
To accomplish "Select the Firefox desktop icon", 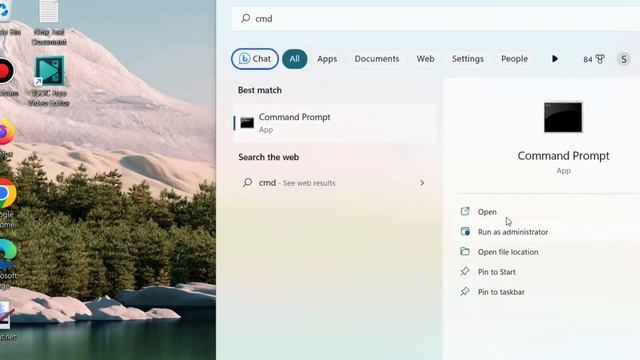I will coord(7,138).
